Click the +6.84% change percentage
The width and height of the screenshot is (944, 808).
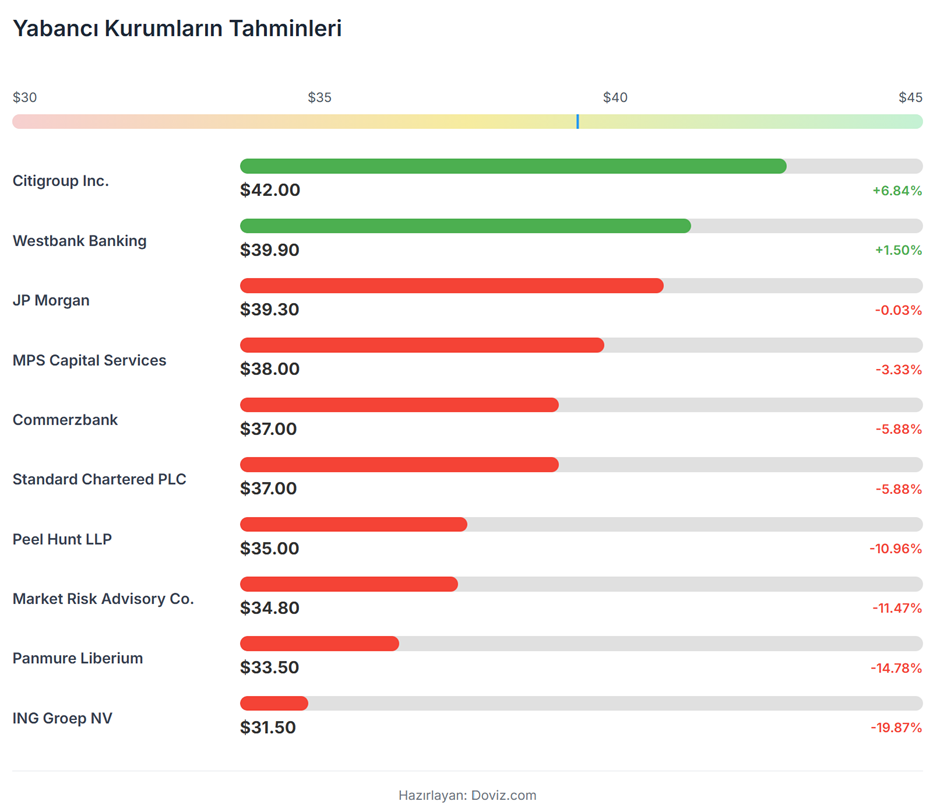click(x=897, y=190)
